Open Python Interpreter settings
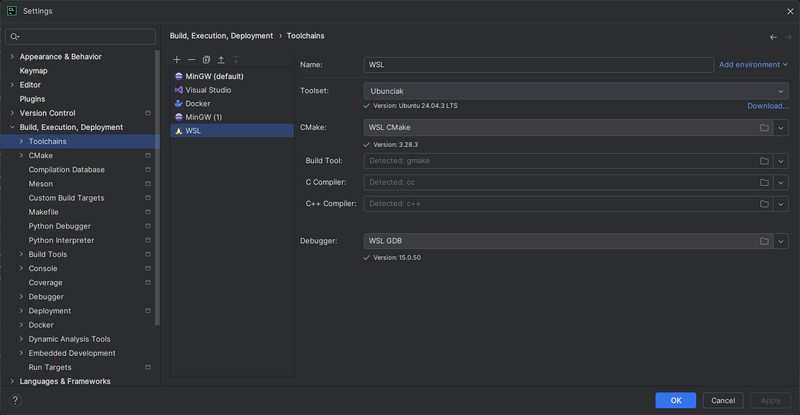The height and width of the screenshot is (415, 800). (61, 240)
